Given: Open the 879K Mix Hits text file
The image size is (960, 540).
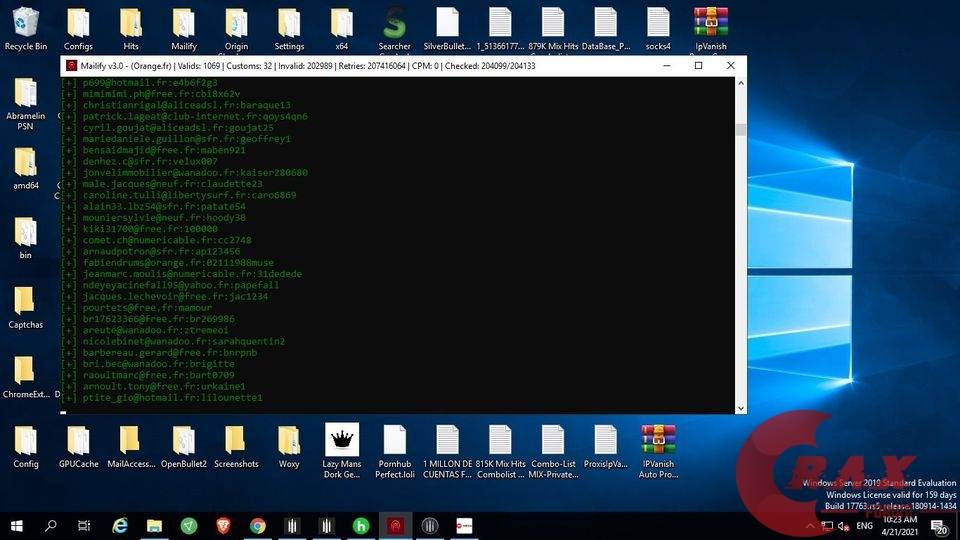Looking at the screenshot, I should [553, 28].
